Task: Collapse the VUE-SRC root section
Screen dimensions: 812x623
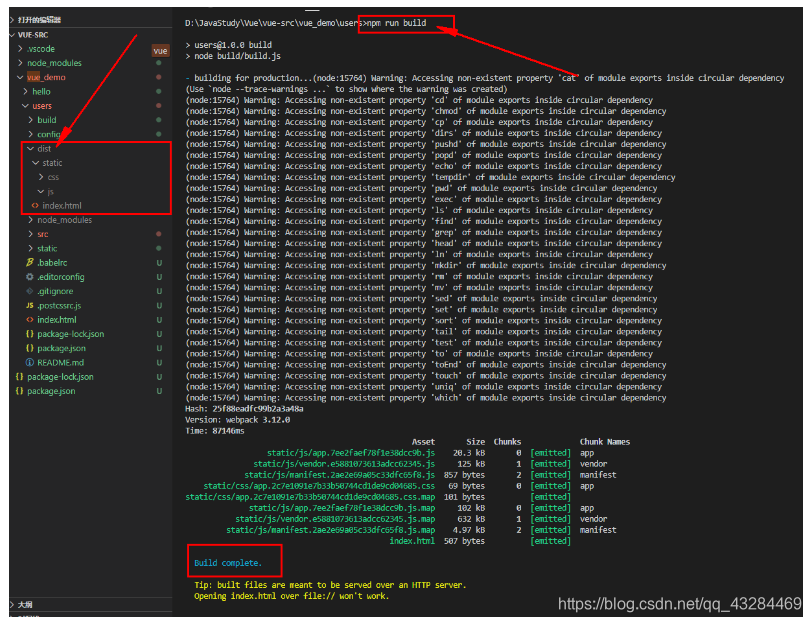Action: point(12,35)
